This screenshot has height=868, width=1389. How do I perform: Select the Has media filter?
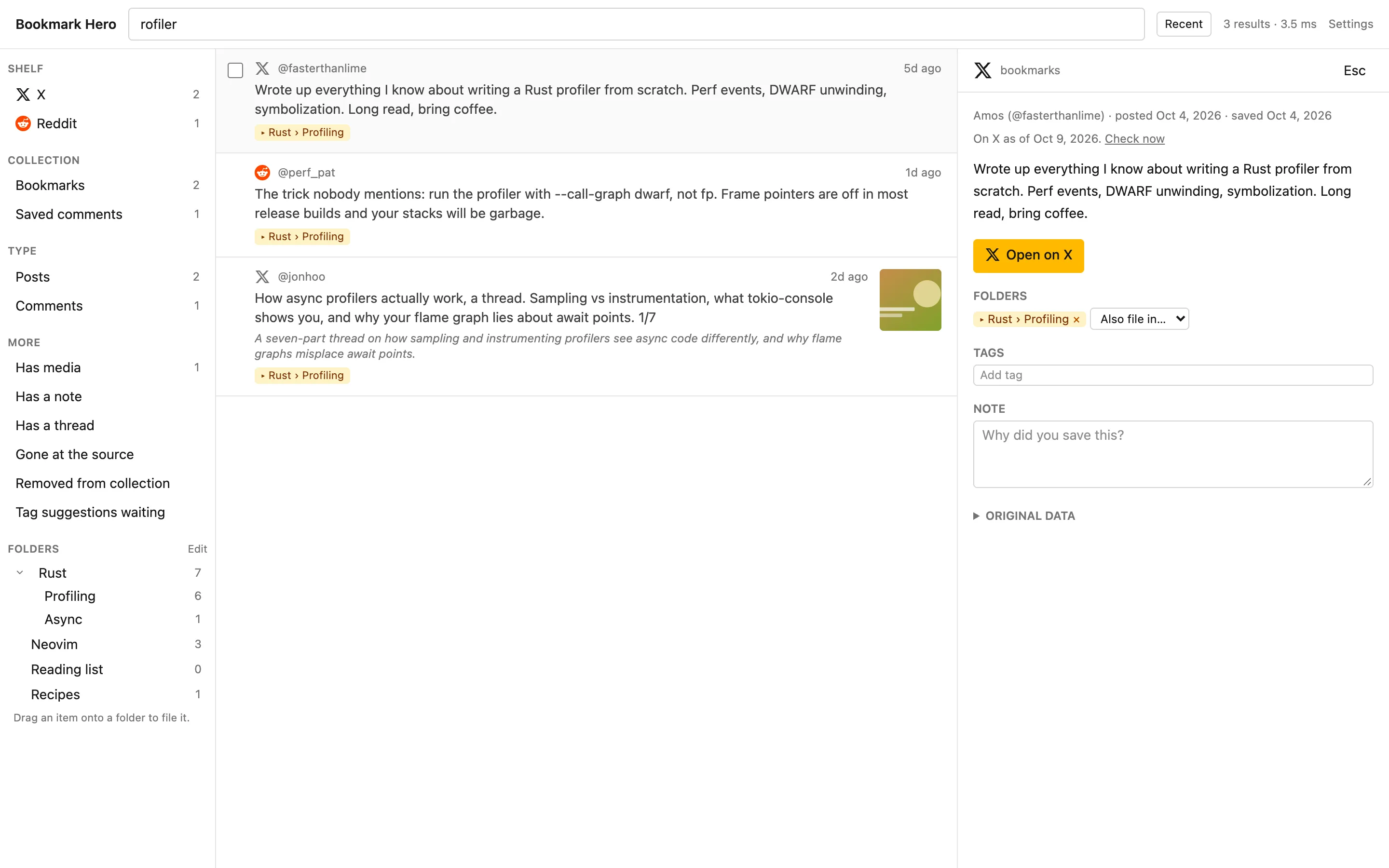108,367
